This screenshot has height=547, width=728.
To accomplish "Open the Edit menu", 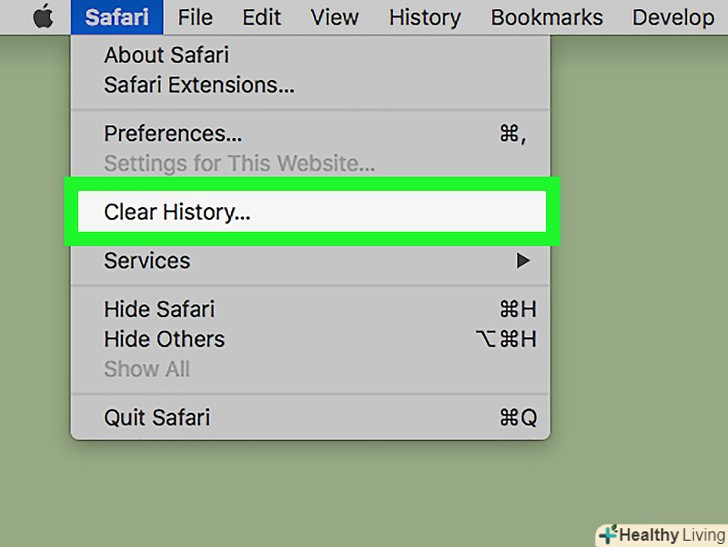I will (262, 17).
